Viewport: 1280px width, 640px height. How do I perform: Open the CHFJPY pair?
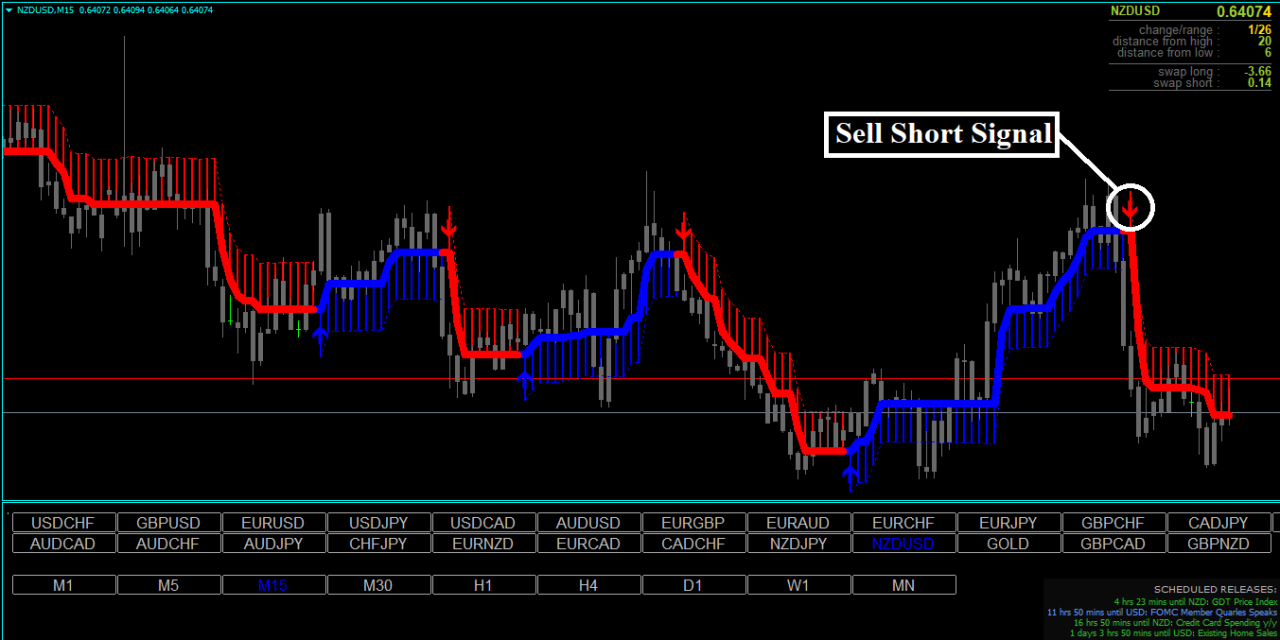tap(379, 544)
